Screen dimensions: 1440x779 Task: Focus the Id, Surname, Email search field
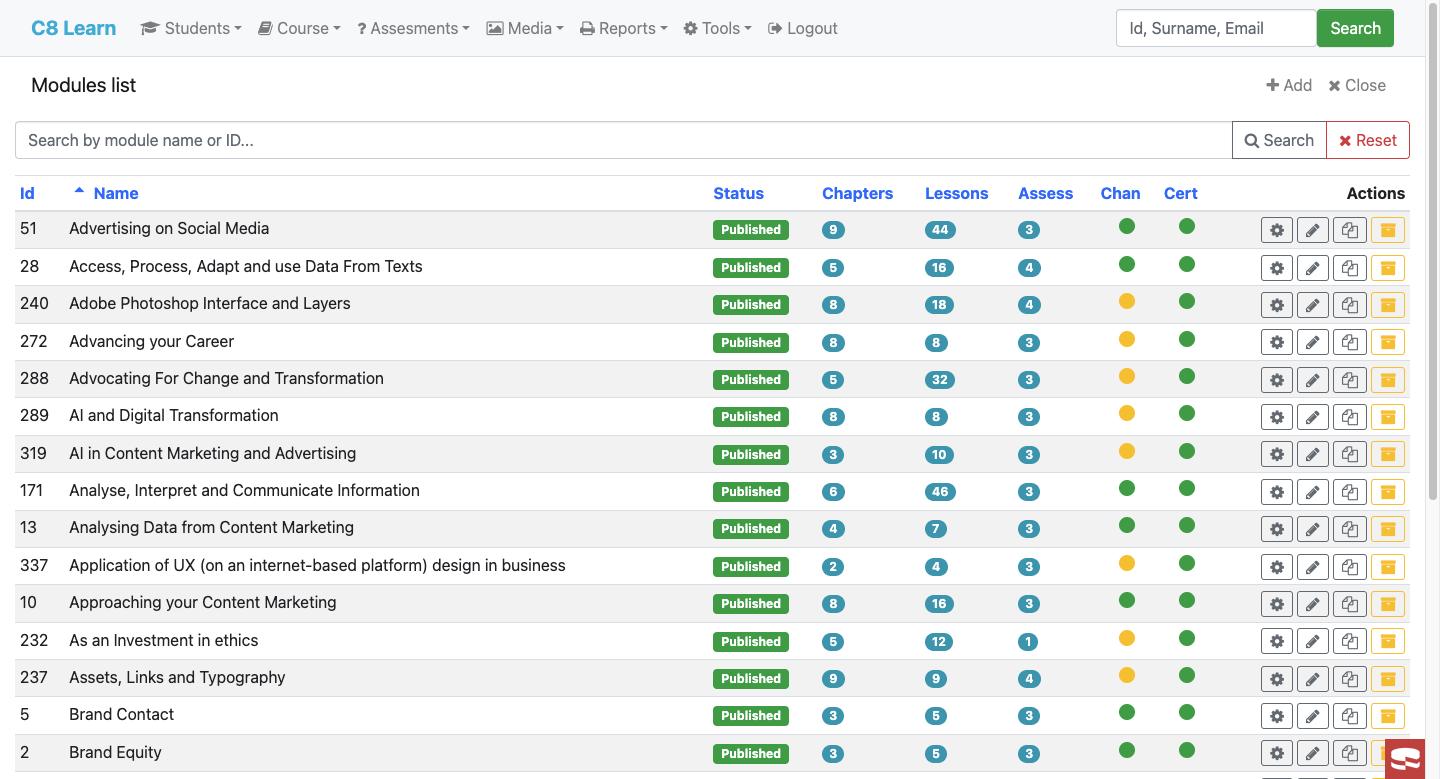pos(1216,28)
